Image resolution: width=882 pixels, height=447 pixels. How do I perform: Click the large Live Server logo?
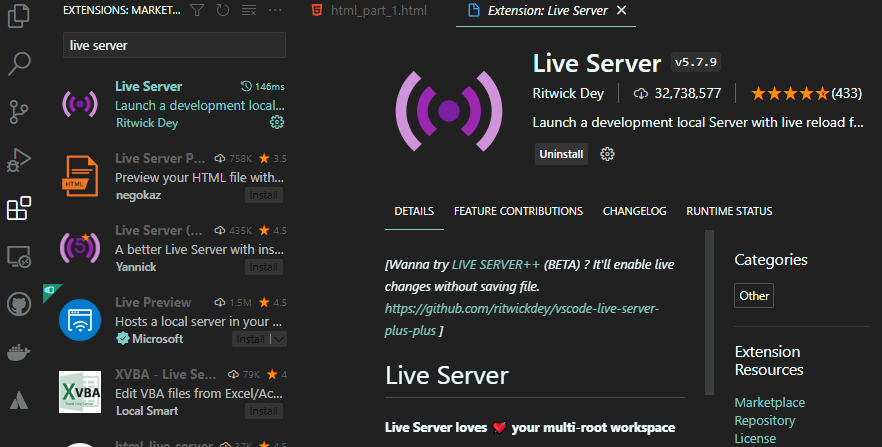[449, 111]
